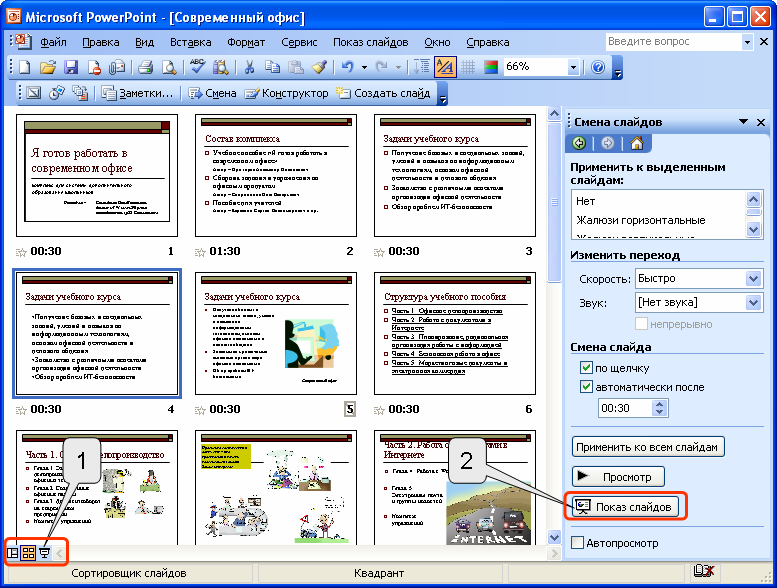Open the Правка menu
777x588 pixels.
[x=101, y=42]
